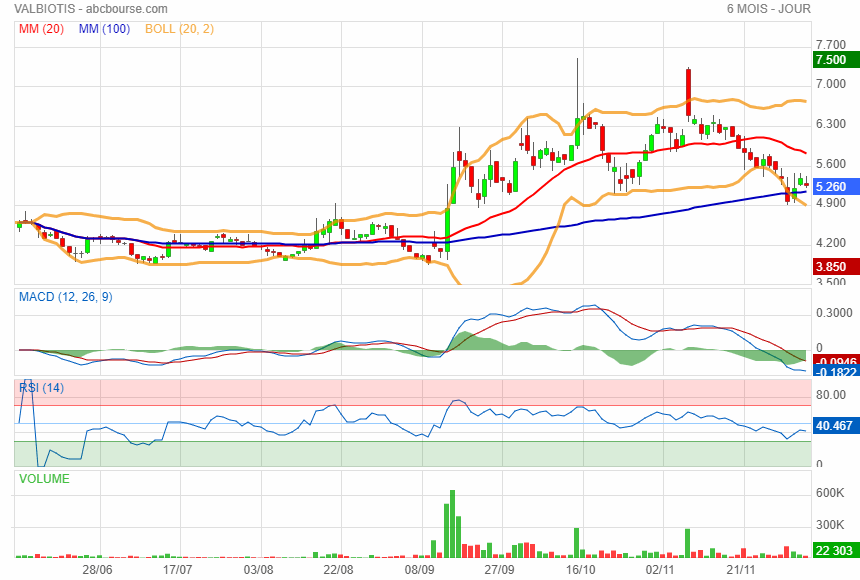
Task: Click the blue -0.1822 MACD value tag
Action: click(836, 372)
